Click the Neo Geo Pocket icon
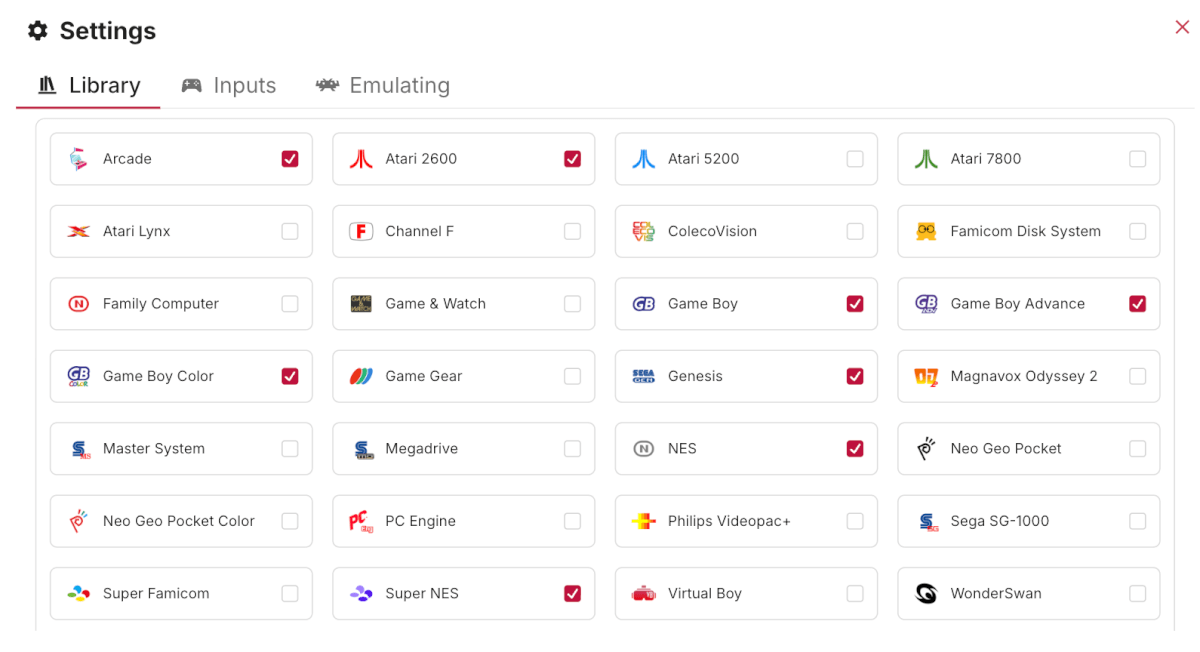1200x652 pixels. [926, 449]
